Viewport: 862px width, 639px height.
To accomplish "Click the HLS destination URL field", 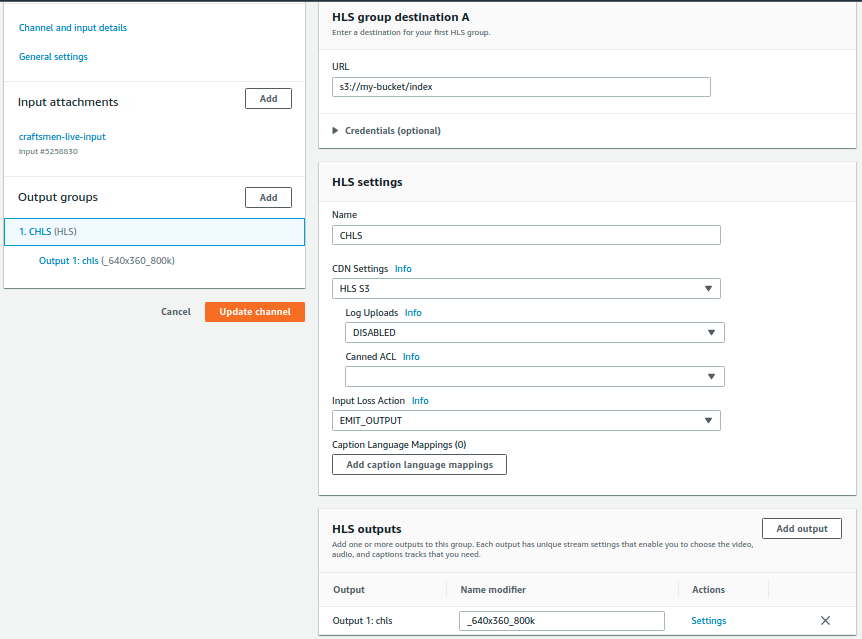I will point(521,87).
